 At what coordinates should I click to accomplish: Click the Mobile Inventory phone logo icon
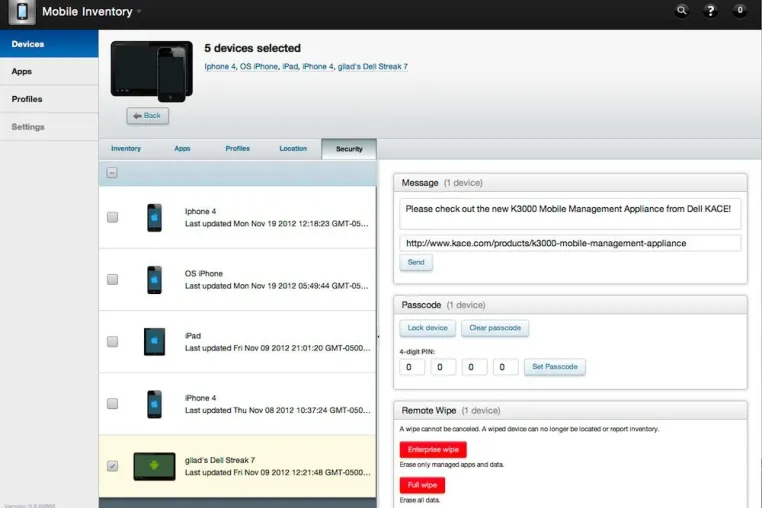(x=22, y=11)
